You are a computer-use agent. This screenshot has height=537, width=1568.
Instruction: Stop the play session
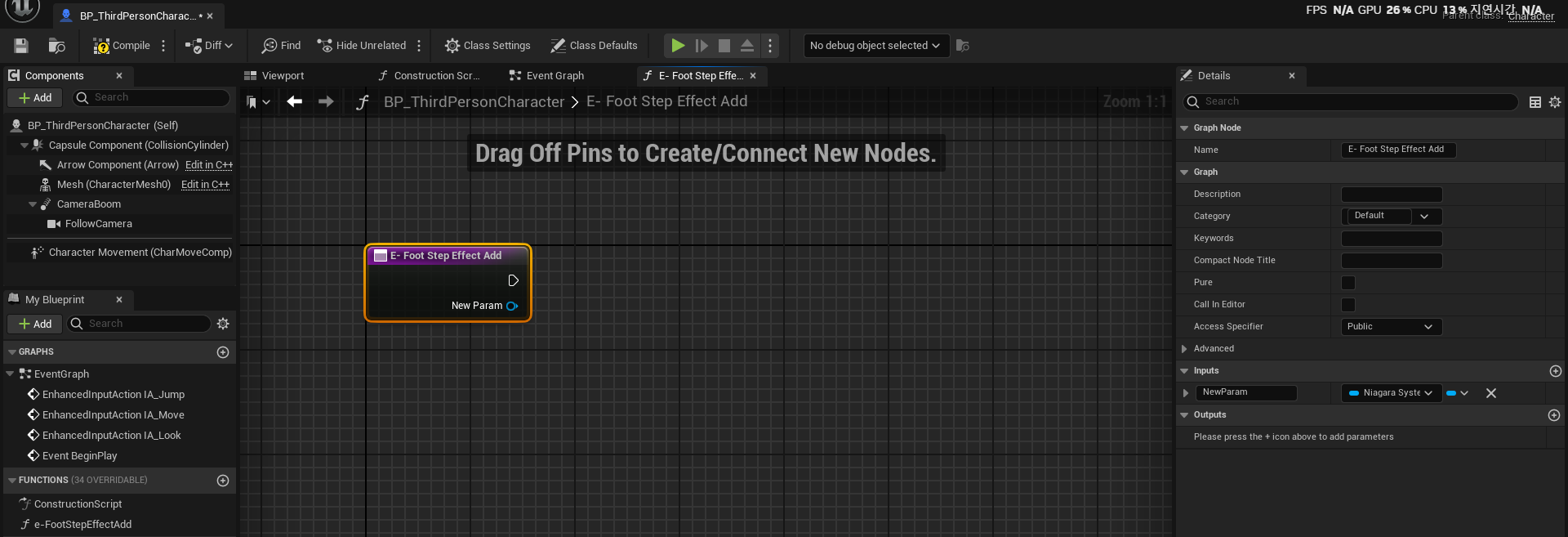[x=724, y=46]
